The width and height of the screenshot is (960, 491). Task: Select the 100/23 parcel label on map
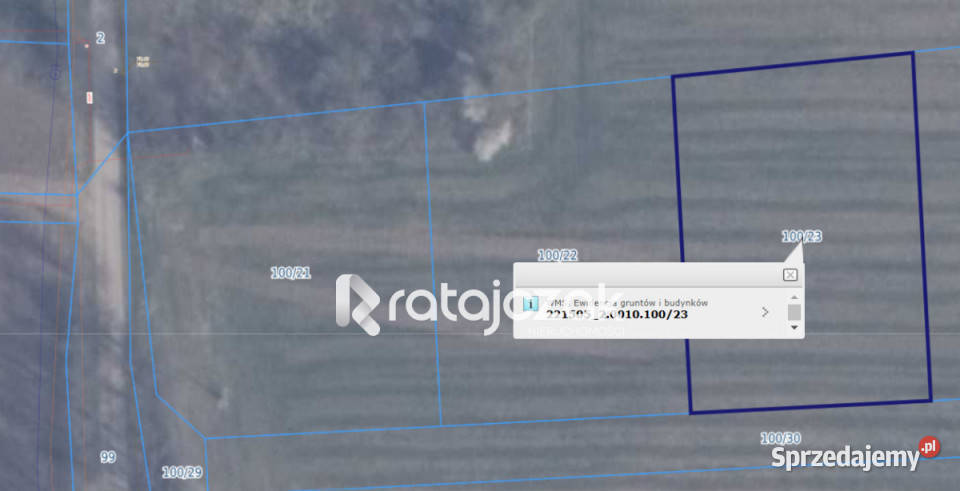[x=801, y=236]
